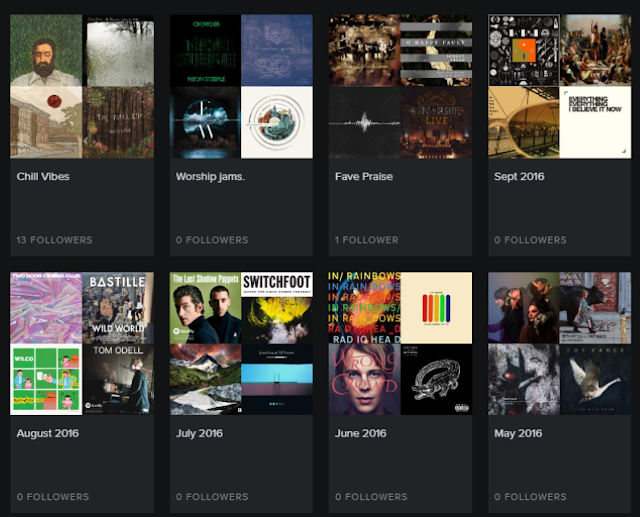Click the Wrong Crowd album cover
This screenshot has width=640, height=517.
pyautogui.click(x=364, y=379)
